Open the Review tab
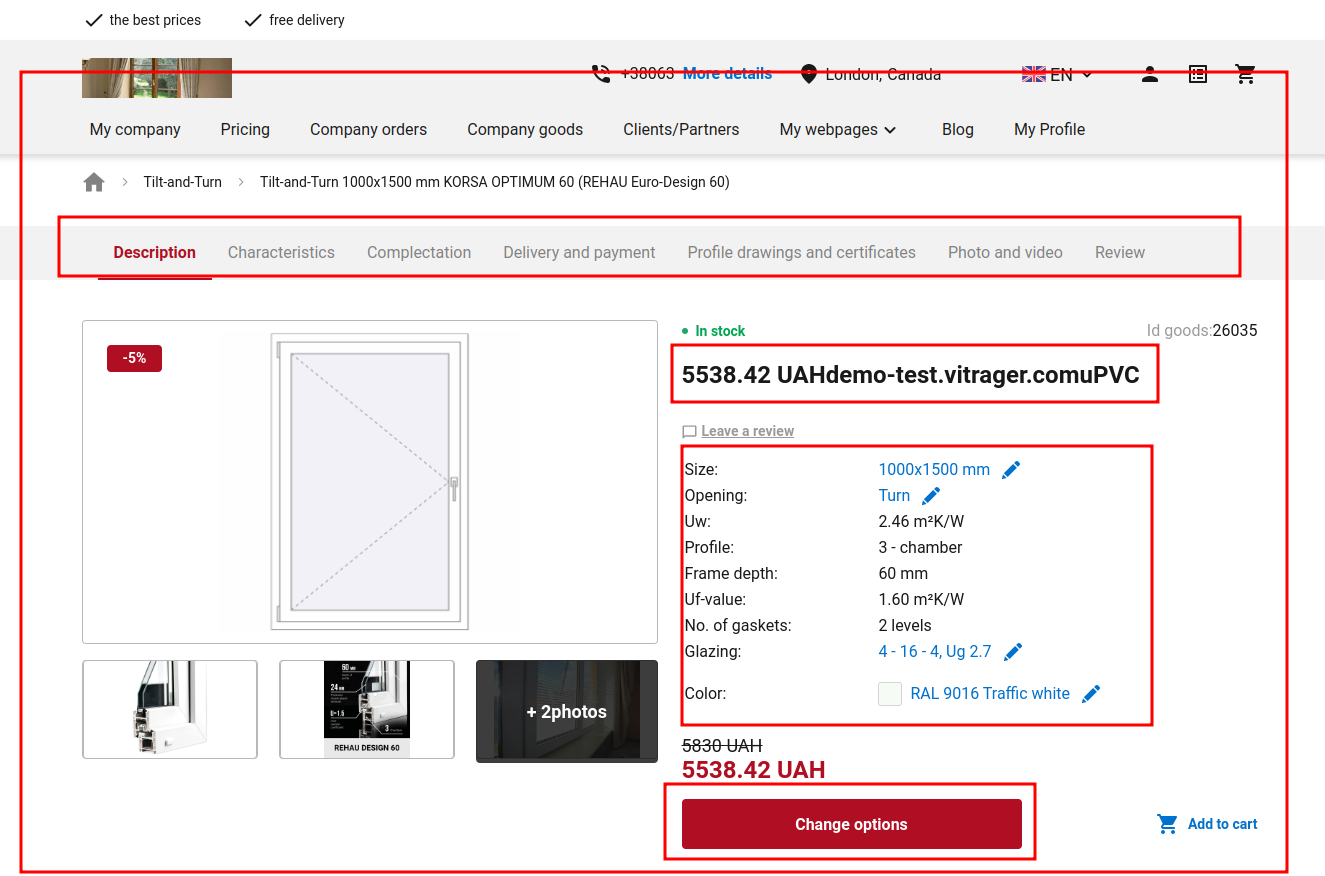Screen dimensions: 1325x876 click(1120, 252)
